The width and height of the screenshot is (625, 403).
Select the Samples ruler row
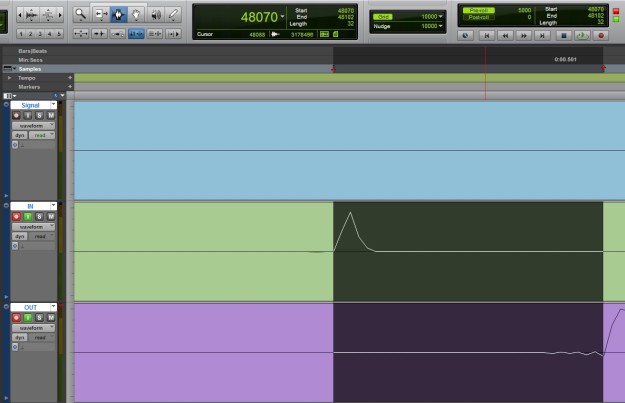coord(30,68)
